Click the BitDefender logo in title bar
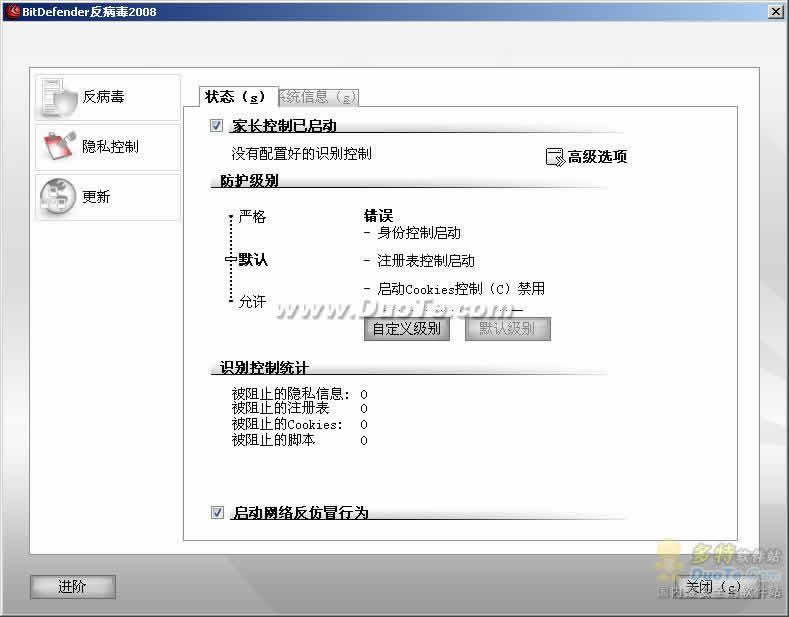 [x=13, y=11]
